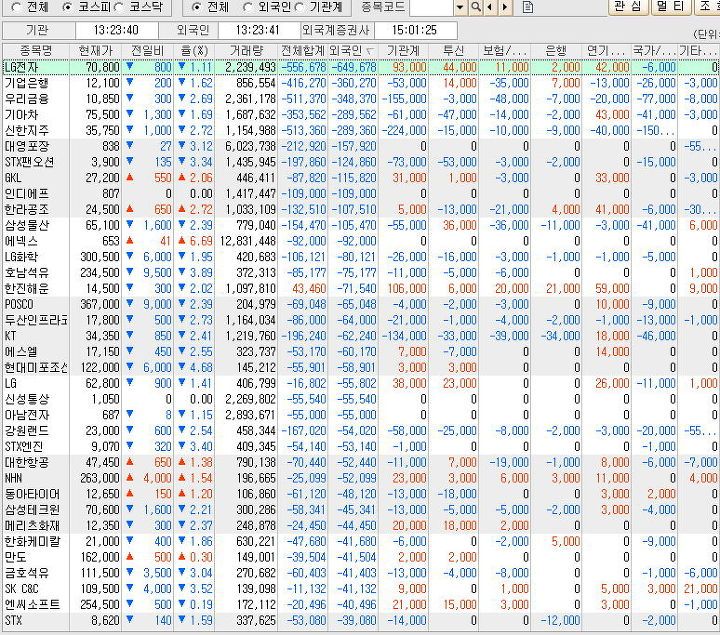The width and height of the screenshot is (720, 635).
Task: Select the 우리금융 stock name
Action: click(x=27, y=99)
